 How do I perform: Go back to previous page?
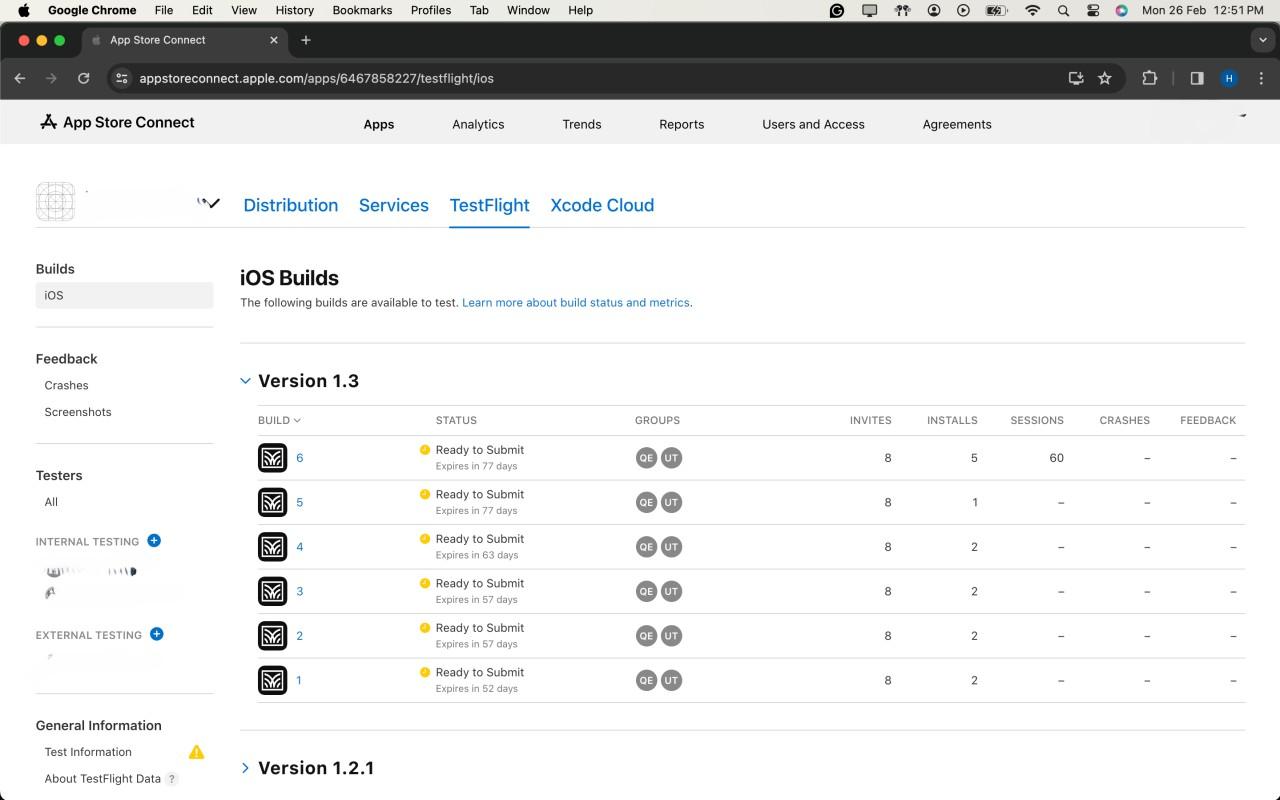pyautogui.click(x=20, y=78)
